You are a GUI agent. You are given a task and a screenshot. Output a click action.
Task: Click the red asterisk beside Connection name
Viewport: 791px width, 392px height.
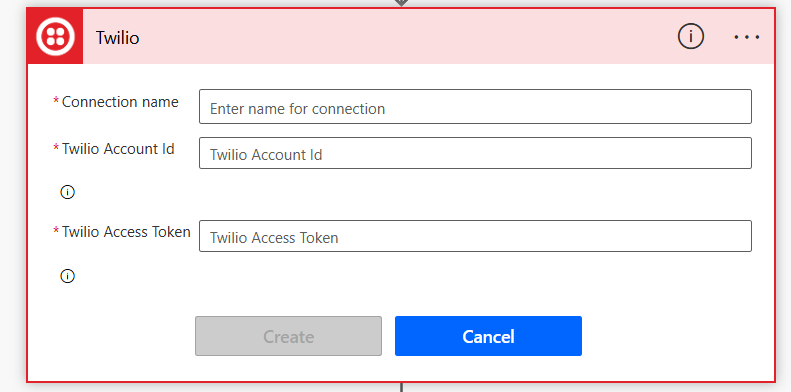tap(56, 101)
